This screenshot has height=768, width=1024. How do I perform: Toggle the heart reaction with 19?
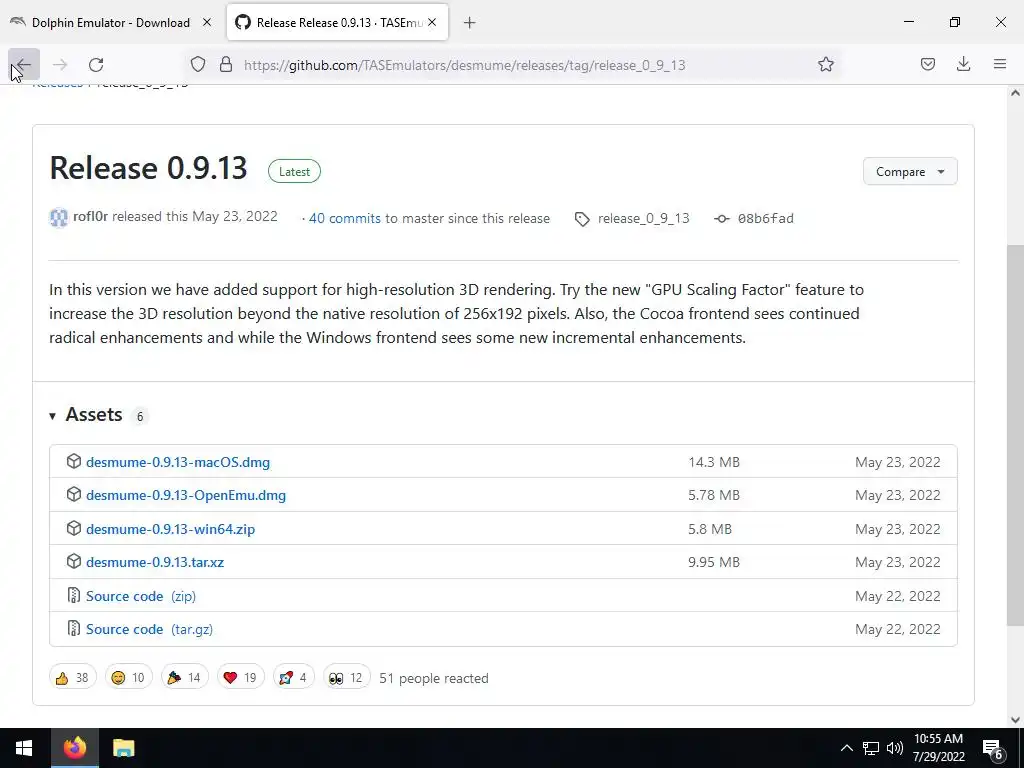(241, 677)
